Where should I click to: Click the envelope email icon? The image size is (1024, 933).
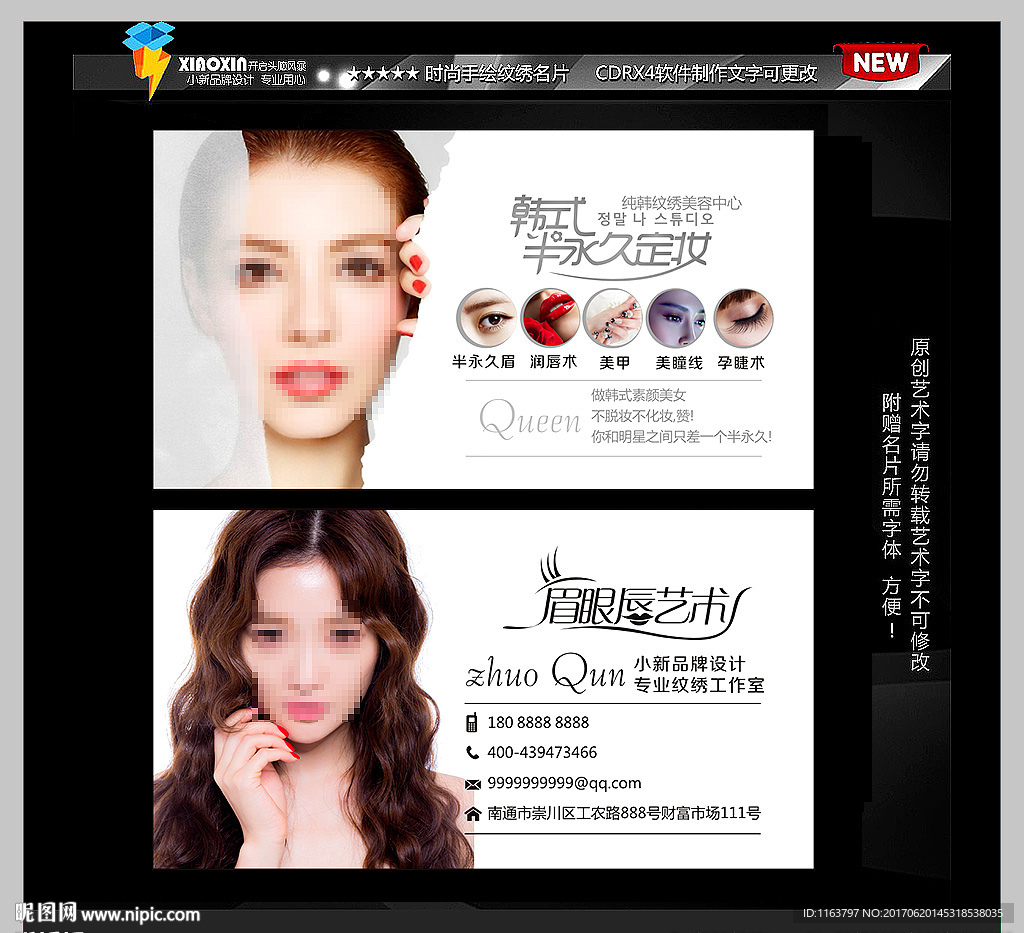click(x=472, y=783)
